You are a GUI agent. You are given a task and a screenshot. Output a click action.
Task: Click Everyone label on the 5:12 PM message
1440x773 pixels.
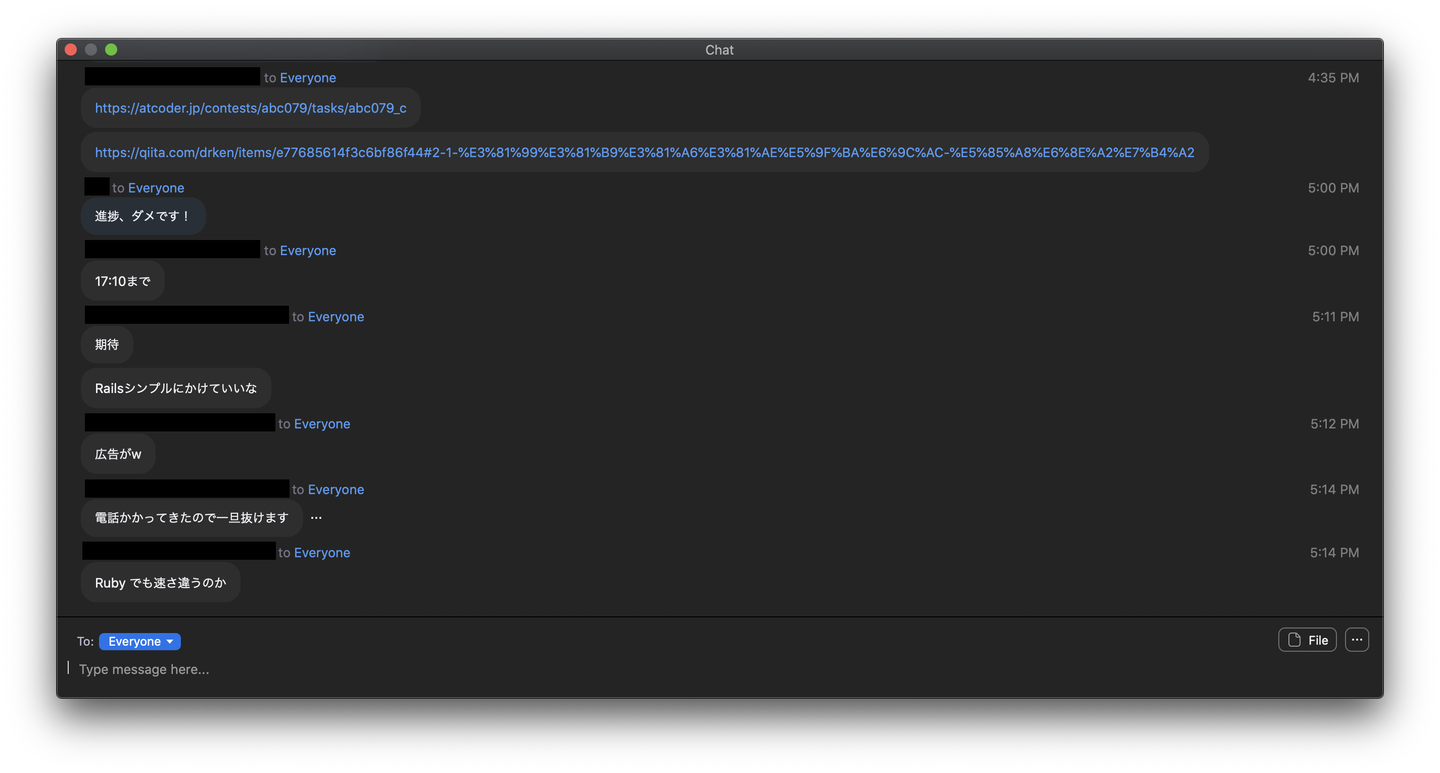coord(322,424)
